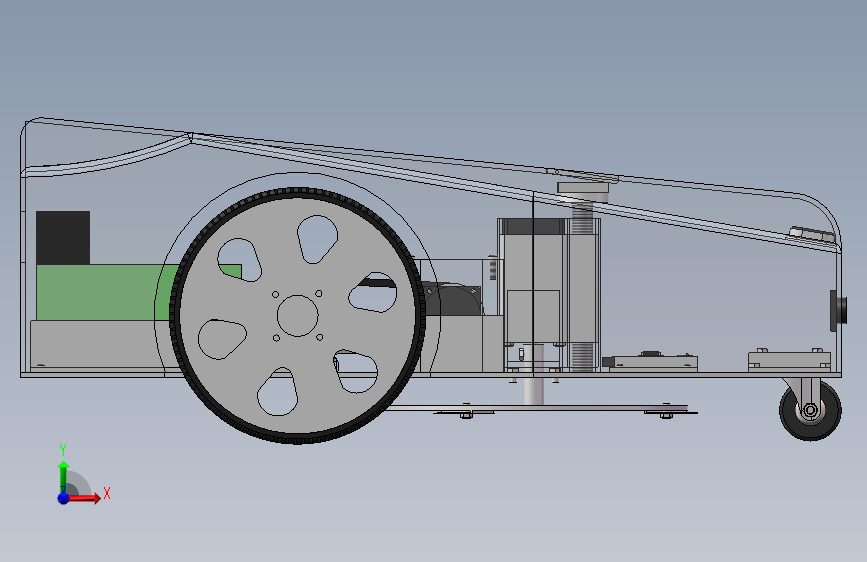Select the flat module with the black connector on the base plate
The height and width of the screenshot is (562, 867).
[x=650, y=362]
